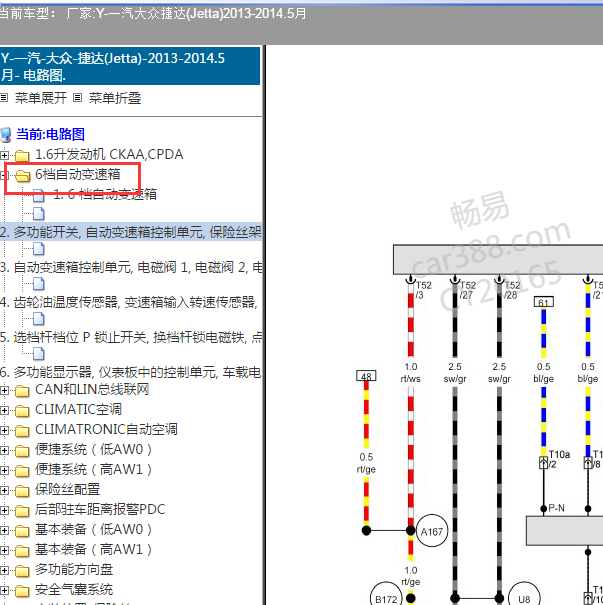Open 5. 选档杆档位 P 锁止开关 page
The width and height of the screenshot is (603, 605).
point(131,338)
